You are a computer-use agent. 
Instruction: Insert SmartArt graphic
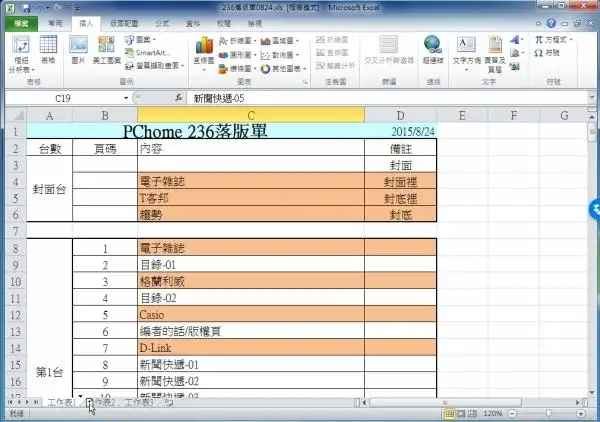tap(148, 53)
